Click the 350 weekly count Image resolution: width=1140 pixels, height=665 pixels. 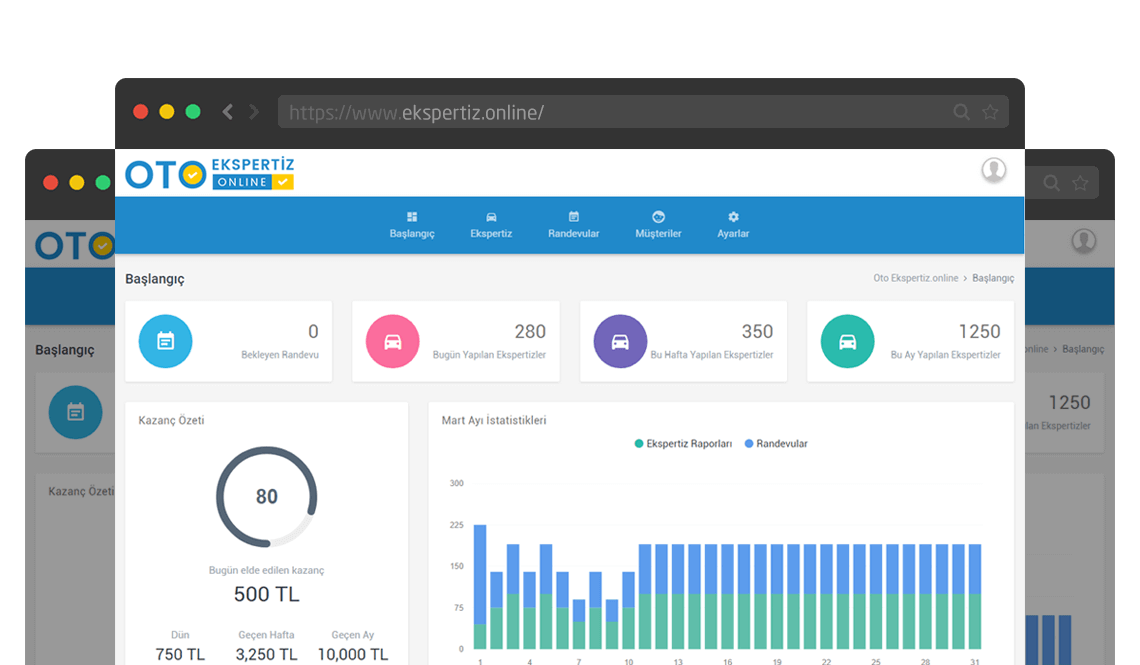(x=757, y=331)
